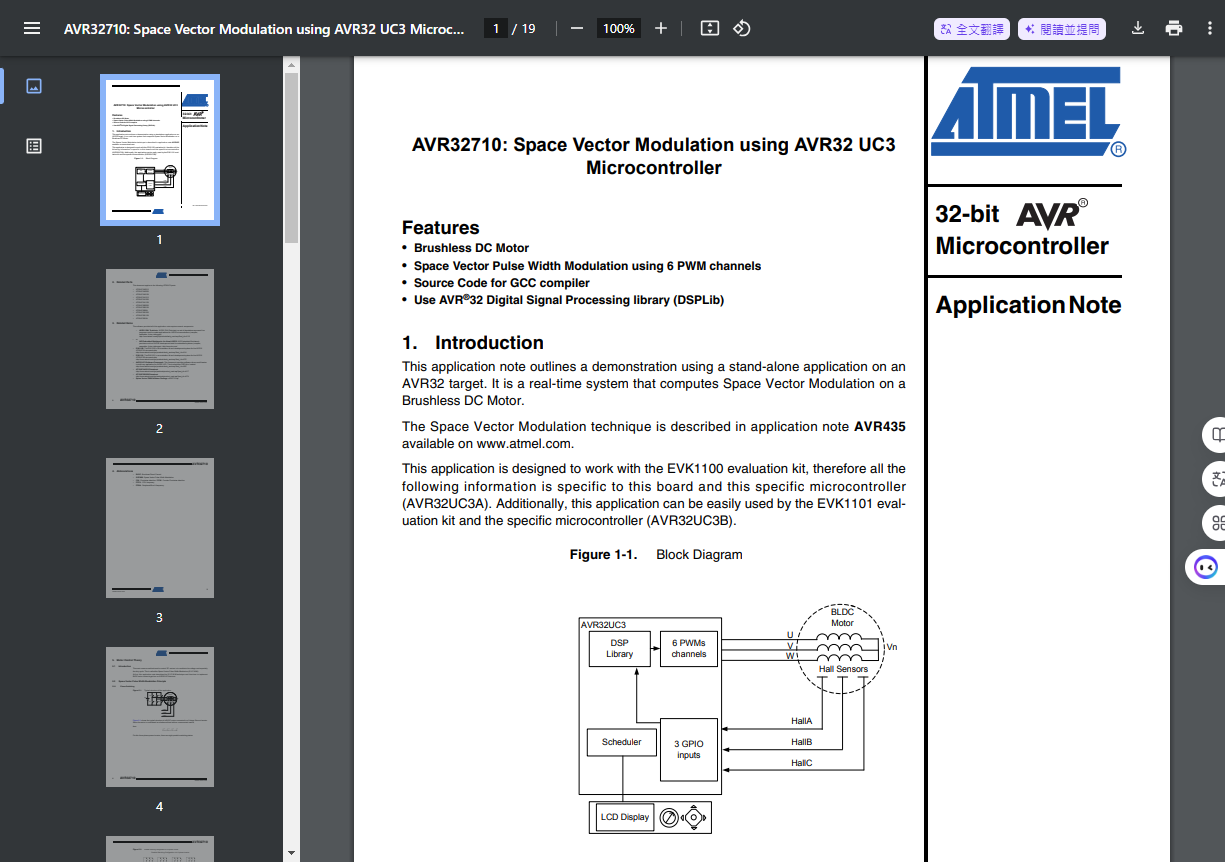Click the thumbnail panel scroll-up arrow

[x=291, y=64]
